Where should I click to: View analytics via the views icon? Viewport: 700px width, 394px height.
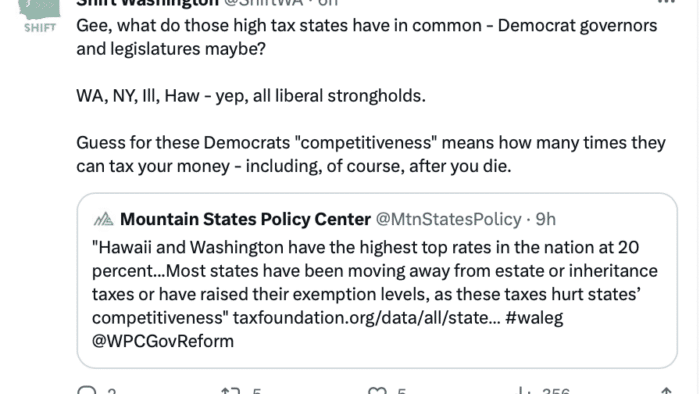tap(521, 391)
